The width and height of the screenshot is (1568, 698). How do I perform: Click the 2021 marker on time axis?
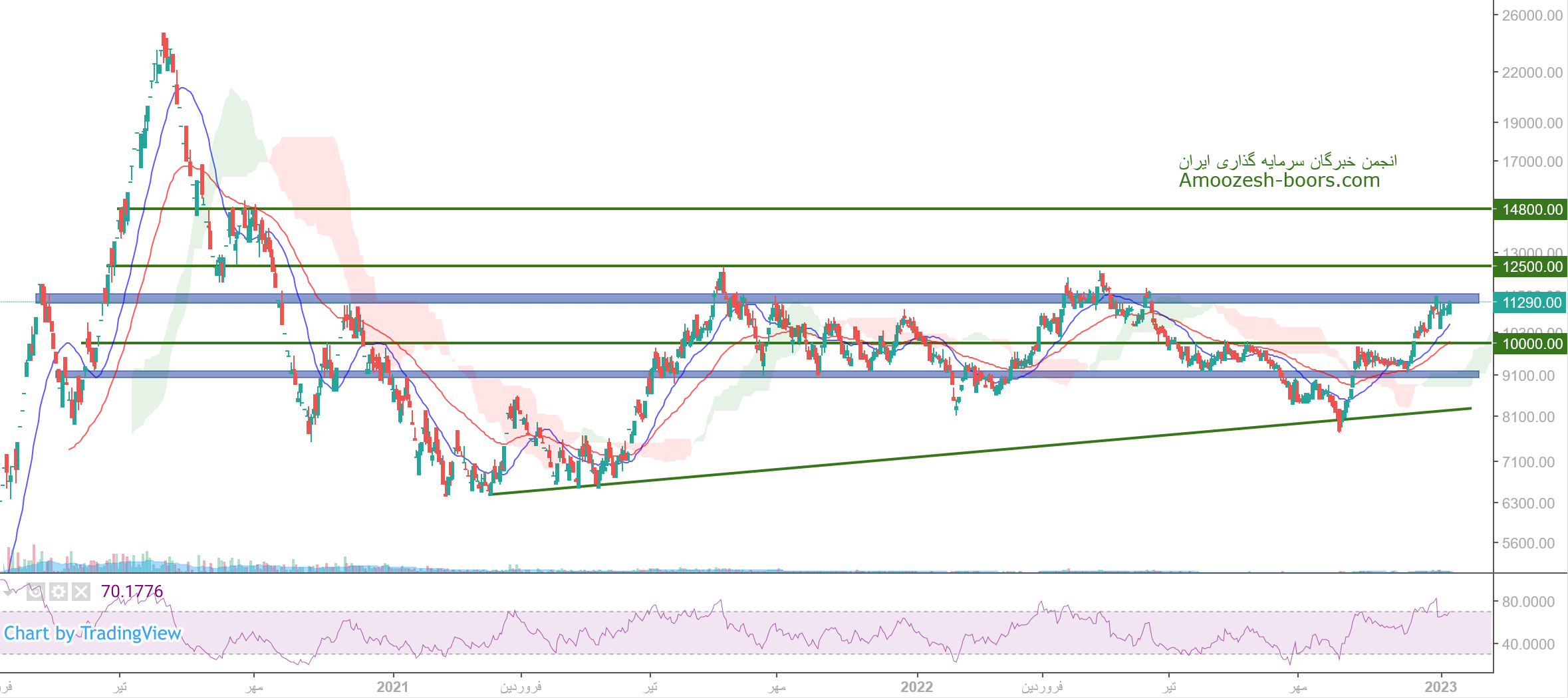pos(392,687)
